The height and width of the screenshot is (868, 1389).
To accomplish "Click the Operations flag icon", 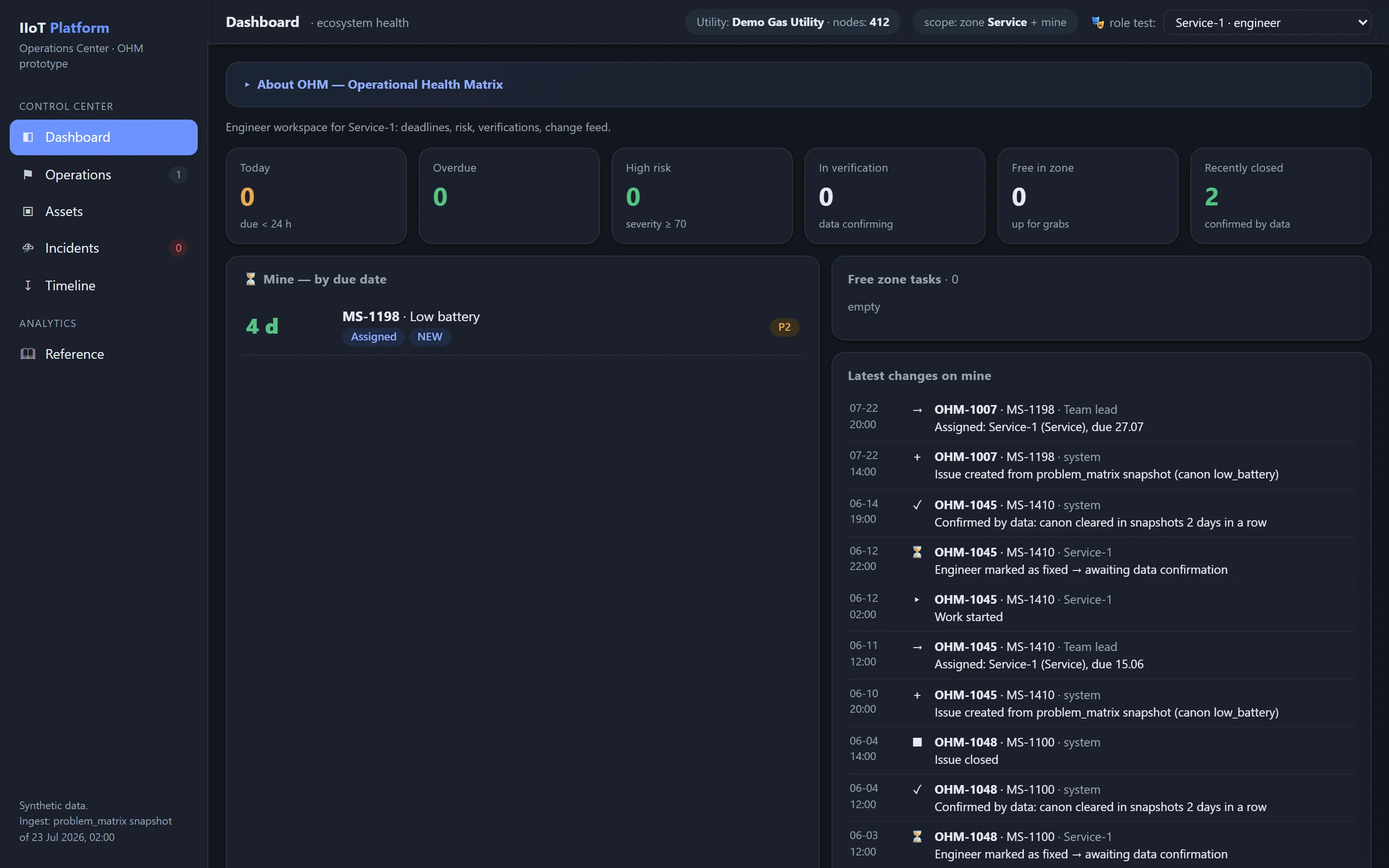I will click(x=27, y=175).
